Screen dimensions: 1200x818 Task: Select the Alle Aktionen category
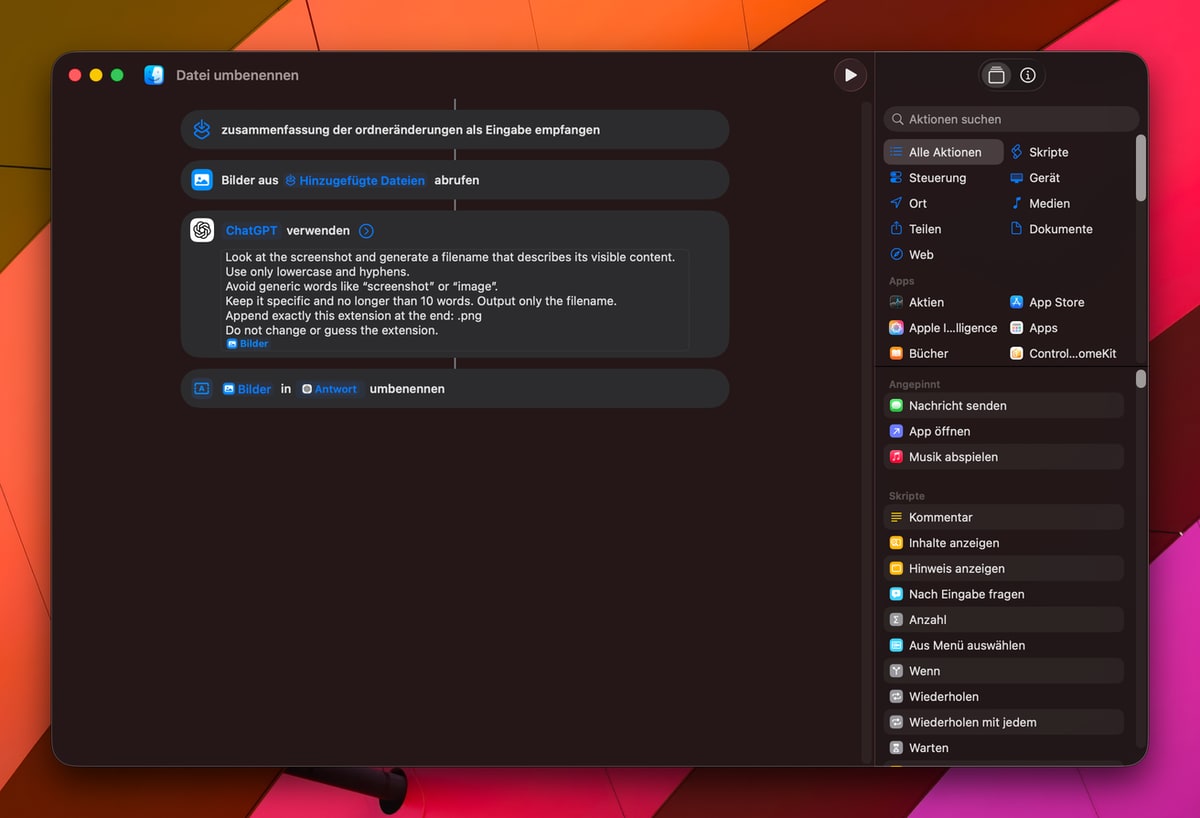[x=944, y=152]
